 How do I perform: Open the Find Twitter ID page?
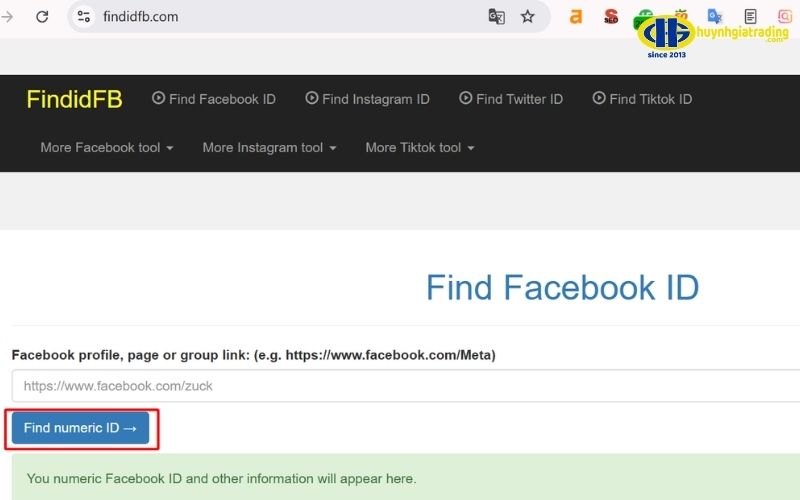pyautogui.click(x=511, y=99)
